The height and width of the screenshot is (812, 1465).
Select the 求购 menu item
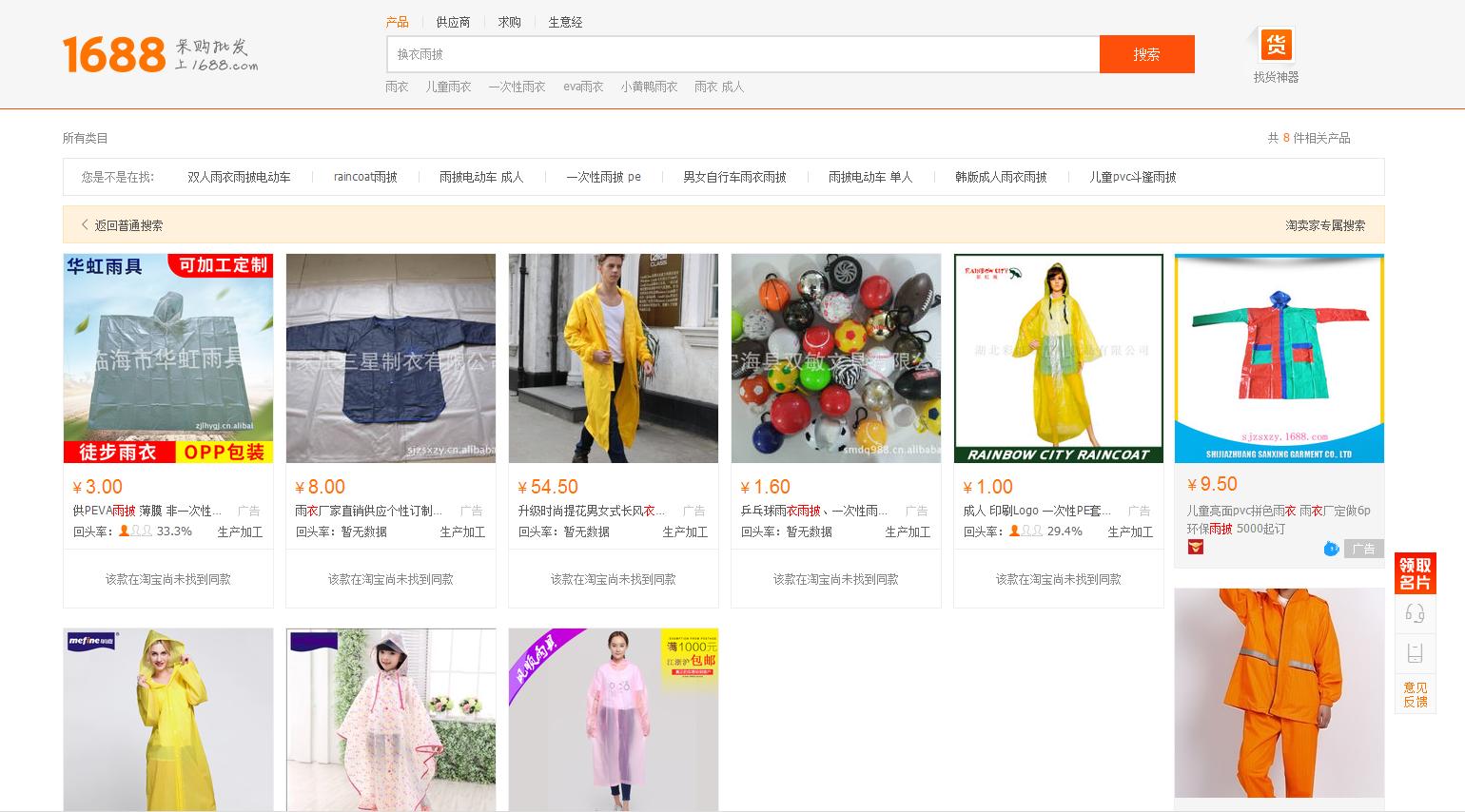pos(509,22)
